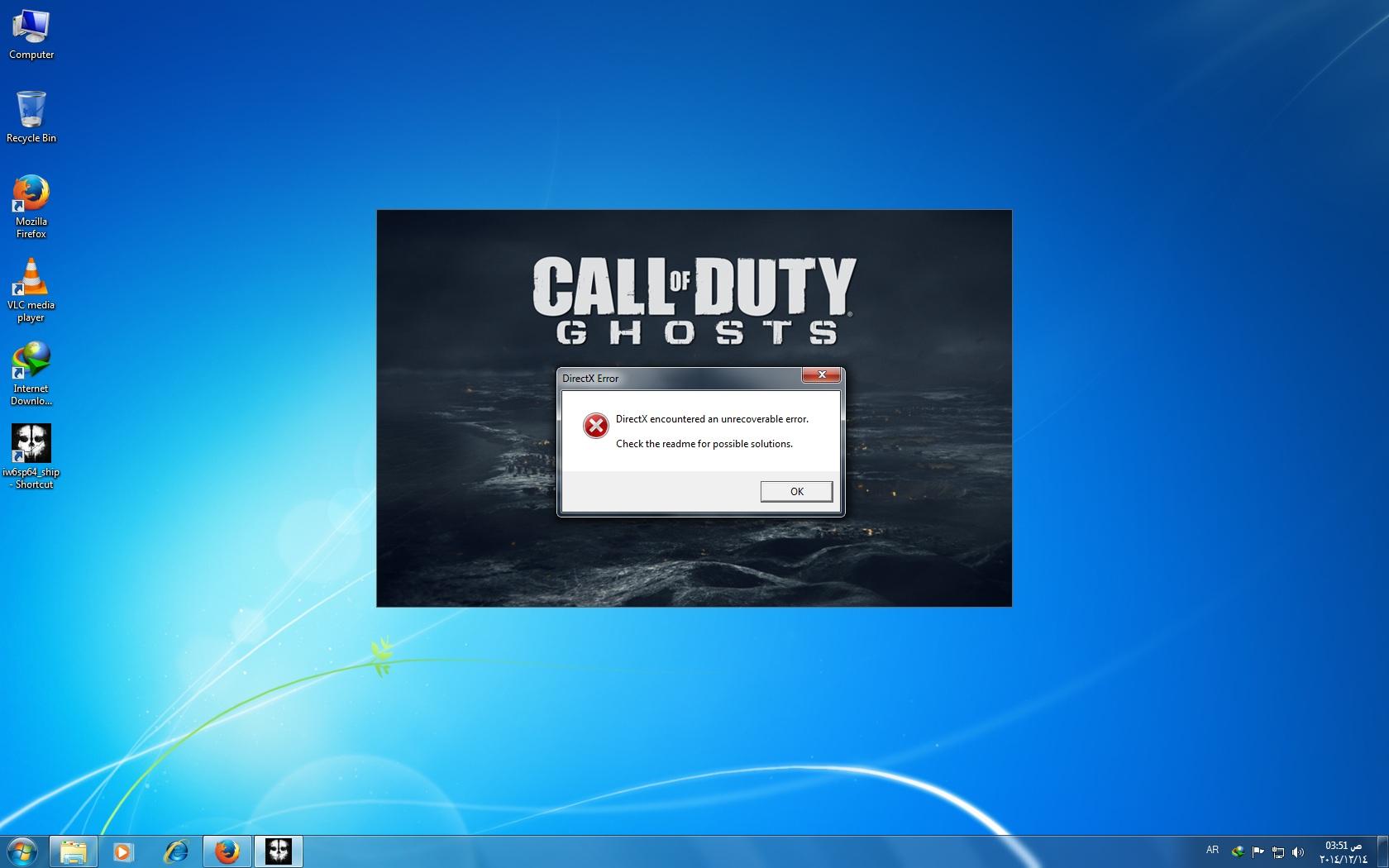1389x868 pixels.
Task: Open the network status tray icon
Action: tap(1277, 851)
